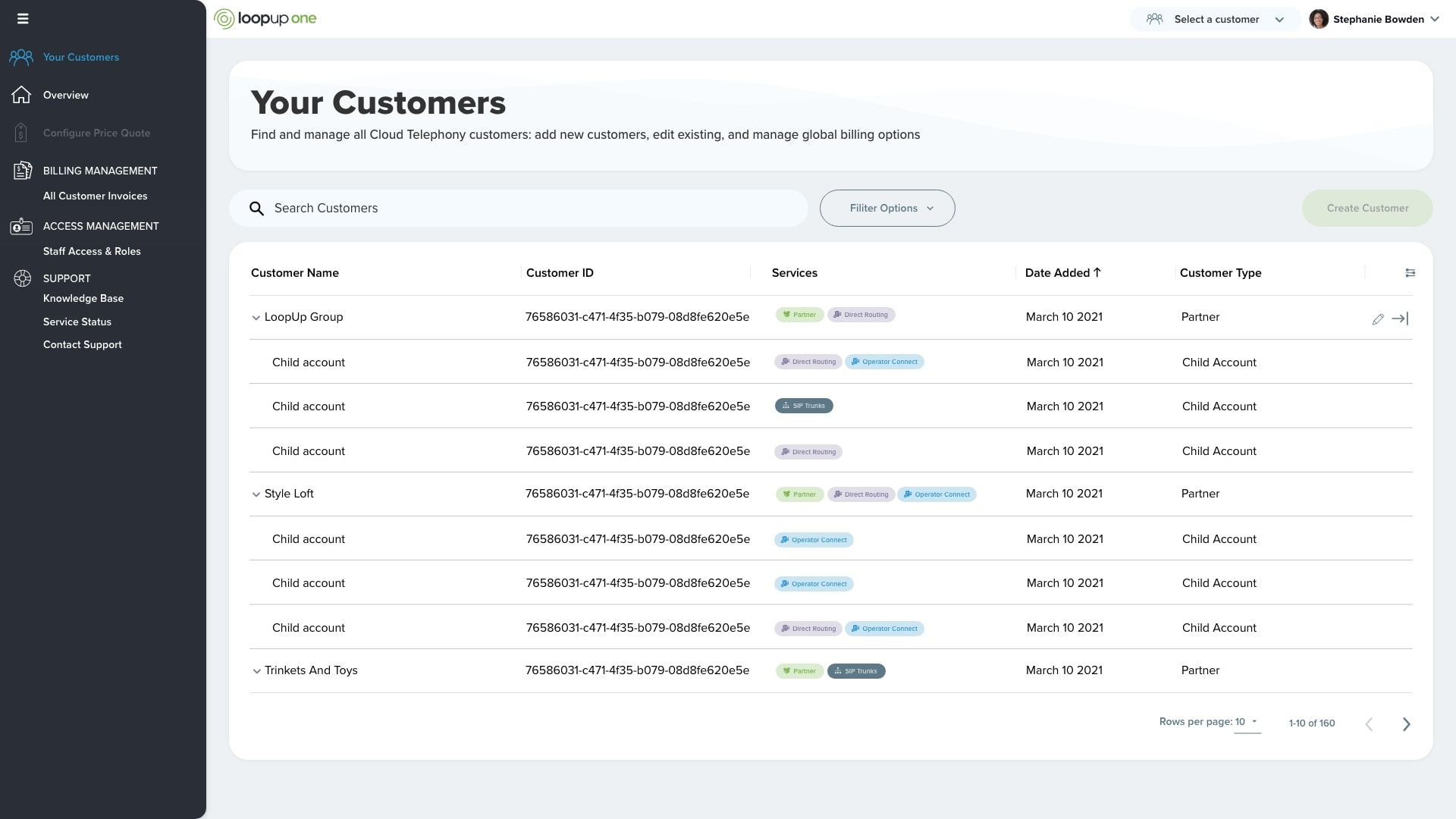Open All Customer Invoices menu item
The height and width of the screenshot is (819, 1456).
coord(95,196)
